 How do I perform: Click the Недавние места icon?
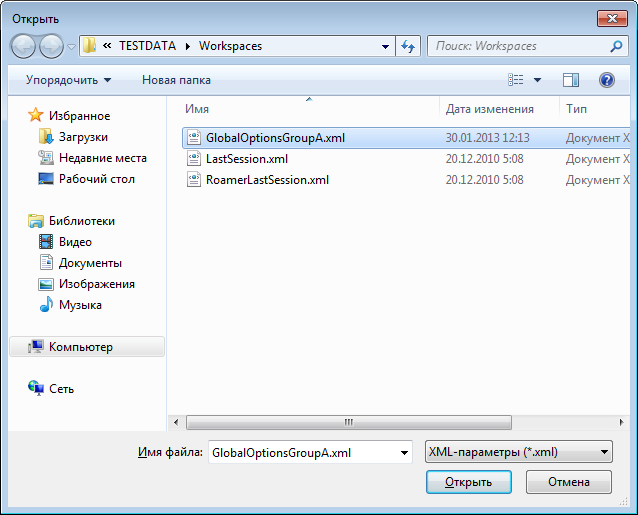click(x=46, y=158)
